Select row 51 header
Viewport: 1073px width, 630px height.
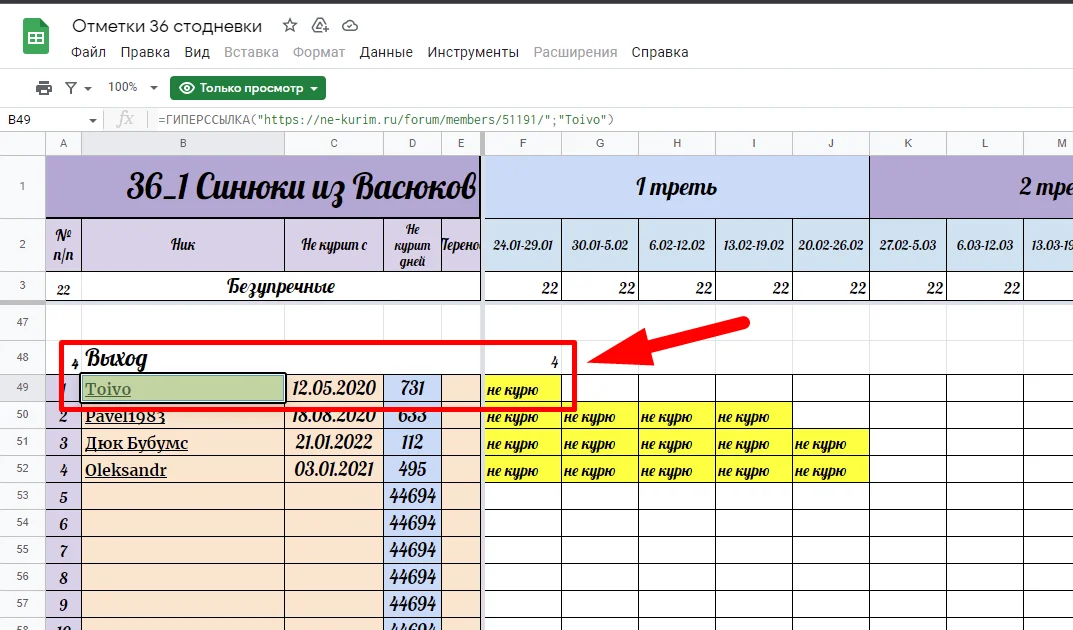pyautogui.click(x=22, y=443)
